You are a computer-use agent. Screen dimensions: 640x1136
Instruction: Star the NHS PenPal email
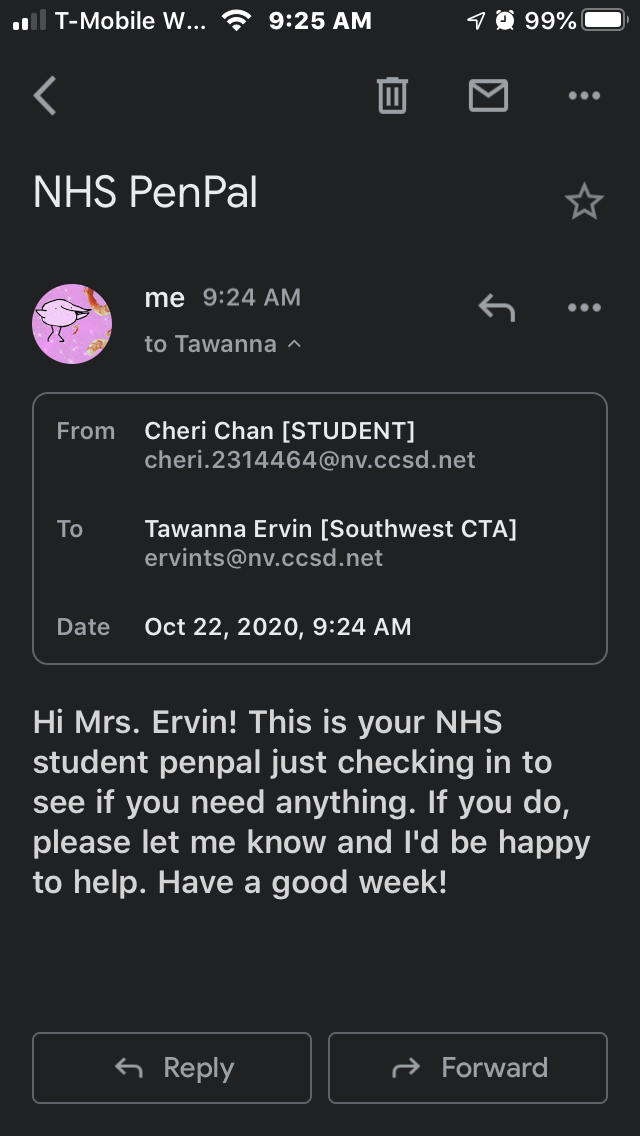click(x=584, y=203)
